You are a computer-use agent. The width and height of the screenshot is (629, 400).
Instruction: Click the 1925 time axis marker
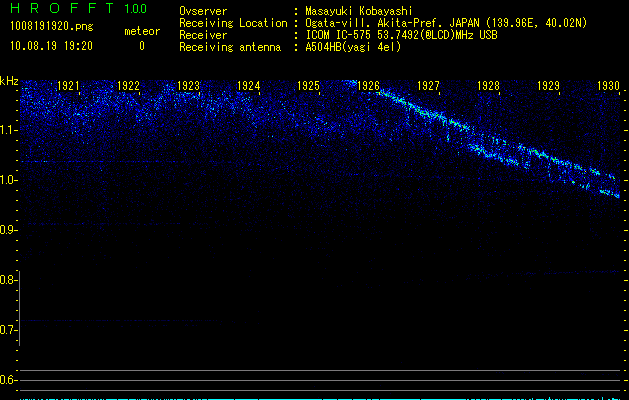tap(308, 86)
